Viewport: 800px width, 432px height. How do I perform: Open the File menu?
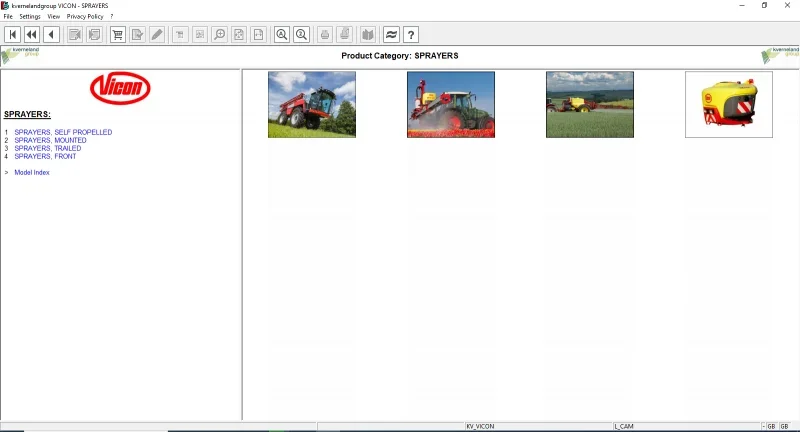tap(8, 16)
